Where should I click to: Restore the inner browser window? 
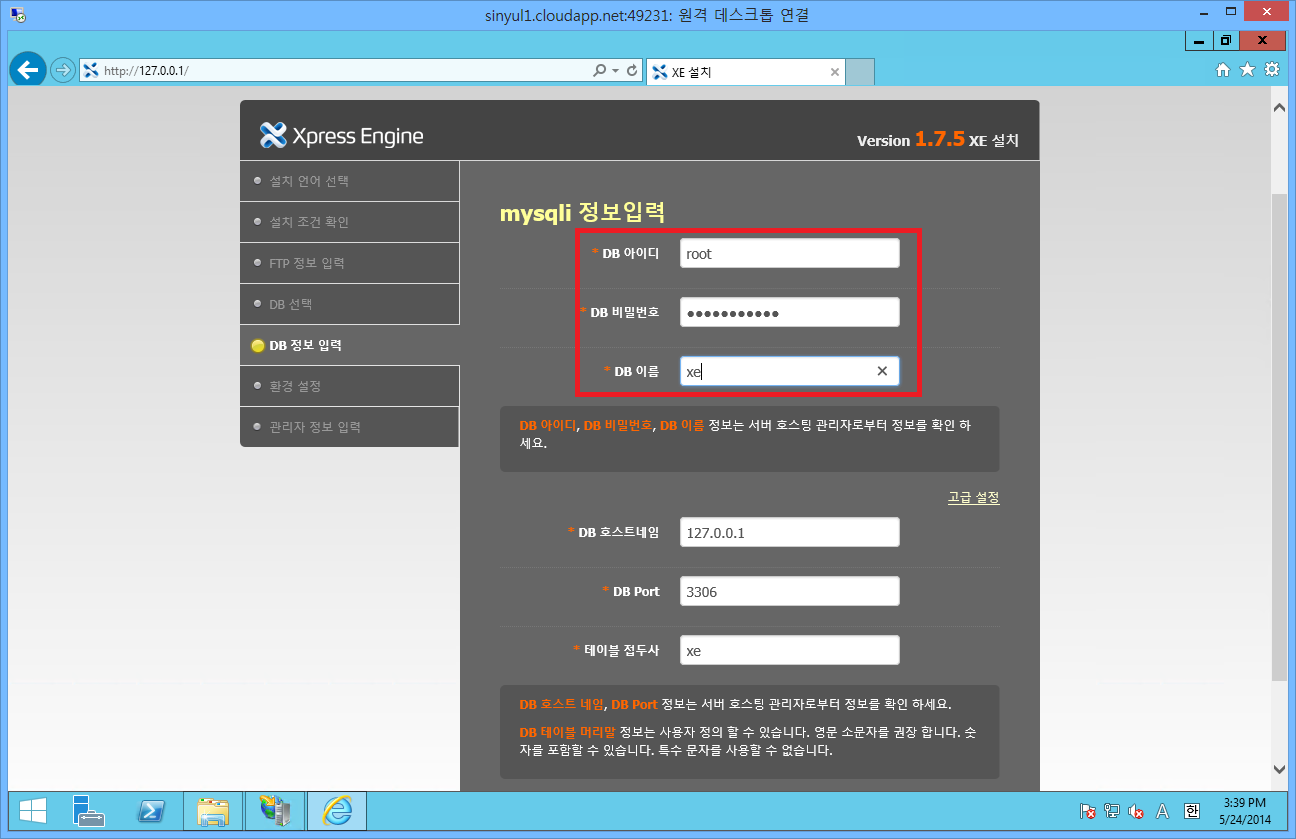click(x=1225, y=41)
